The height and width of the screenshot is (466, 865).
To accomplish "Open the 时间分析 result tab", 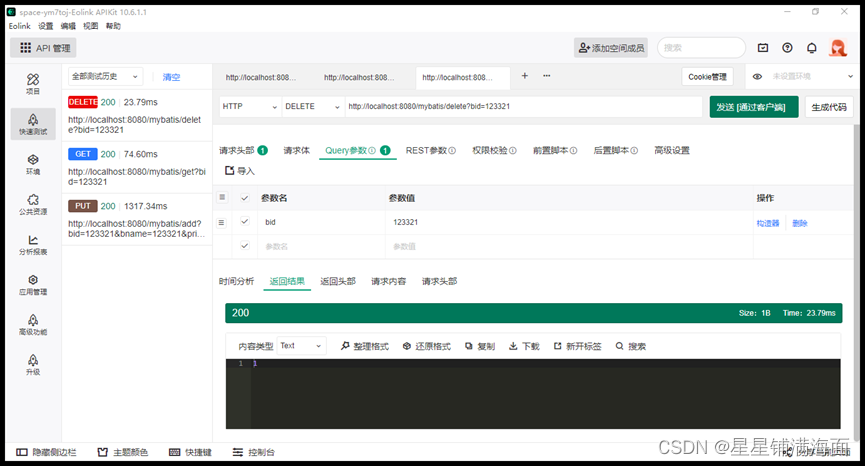I will tap(236, 281).
